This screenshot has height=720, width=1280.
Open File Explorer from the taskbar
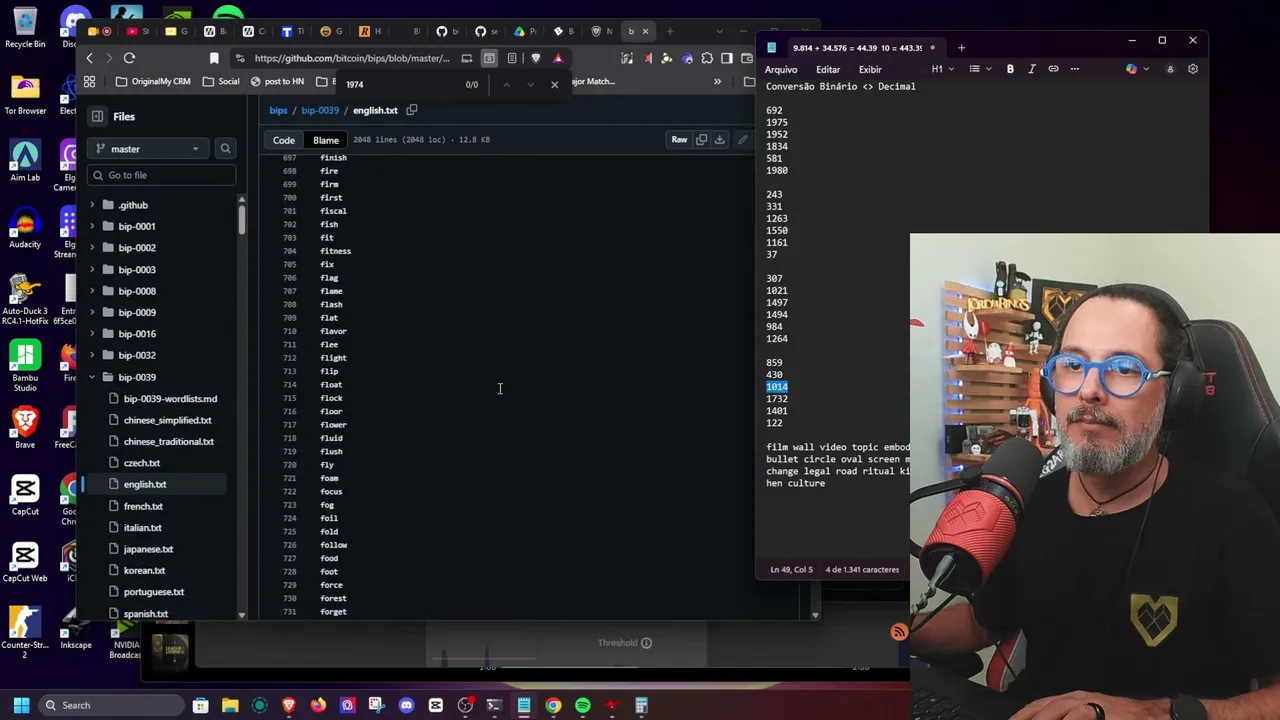click(x=230, y=705)
